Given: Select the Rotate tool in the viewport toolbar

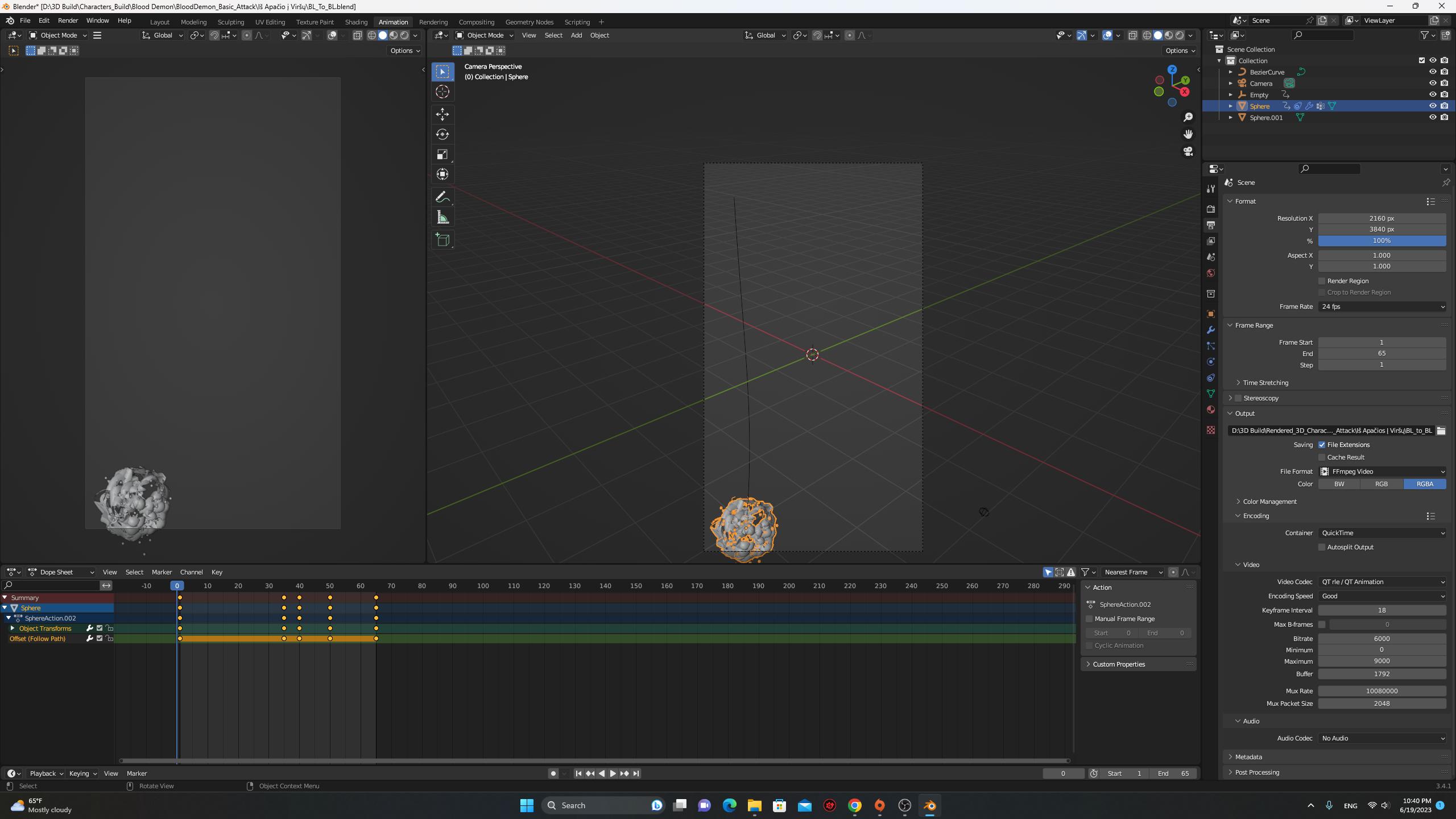Looking at the screenshot, I should 442,134.
